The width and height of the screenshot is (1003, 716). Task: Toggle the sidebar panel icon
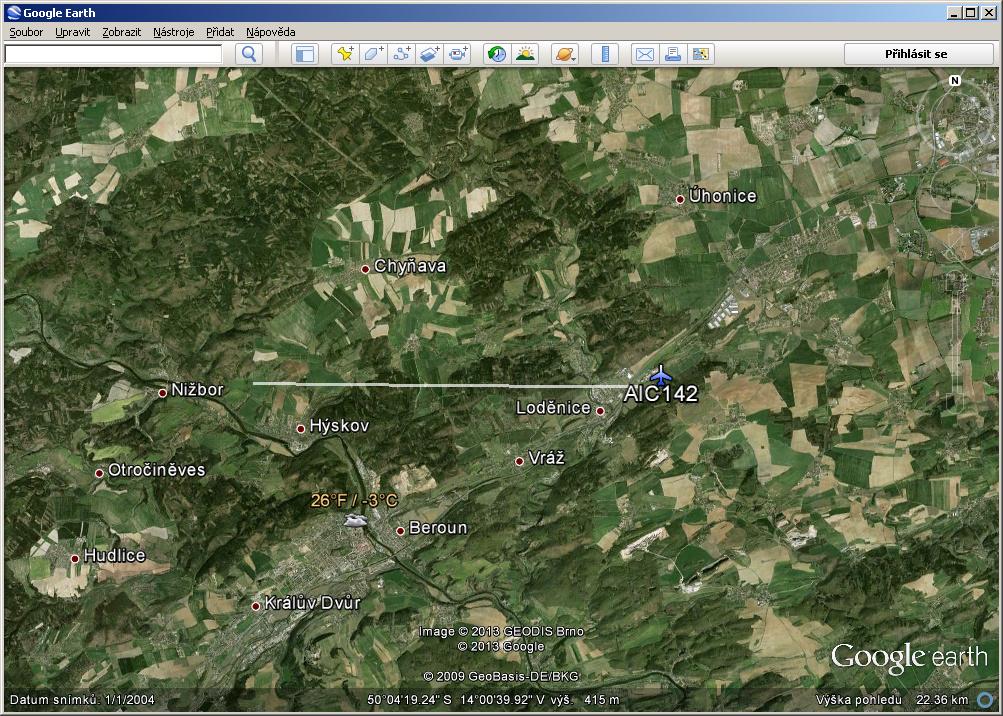coord(305,54)
